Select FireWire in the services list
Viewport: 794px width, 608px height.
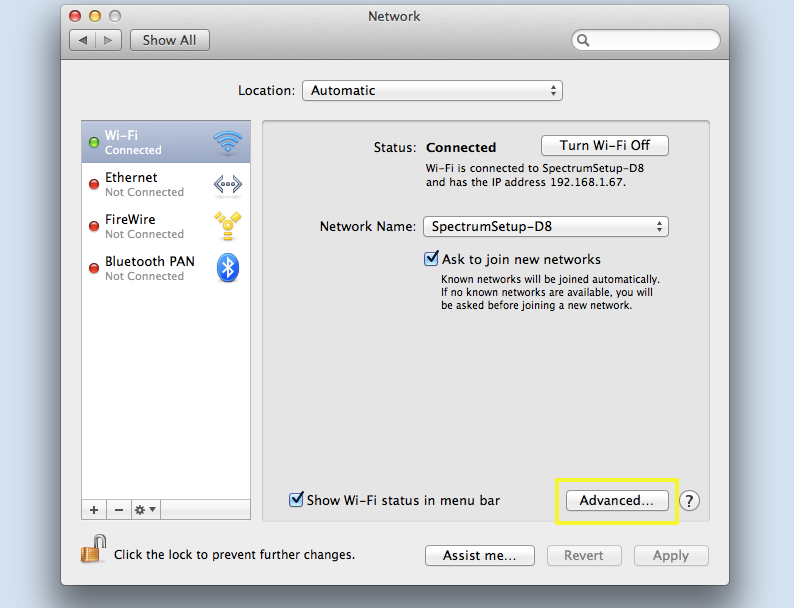[x=166, y=226]
